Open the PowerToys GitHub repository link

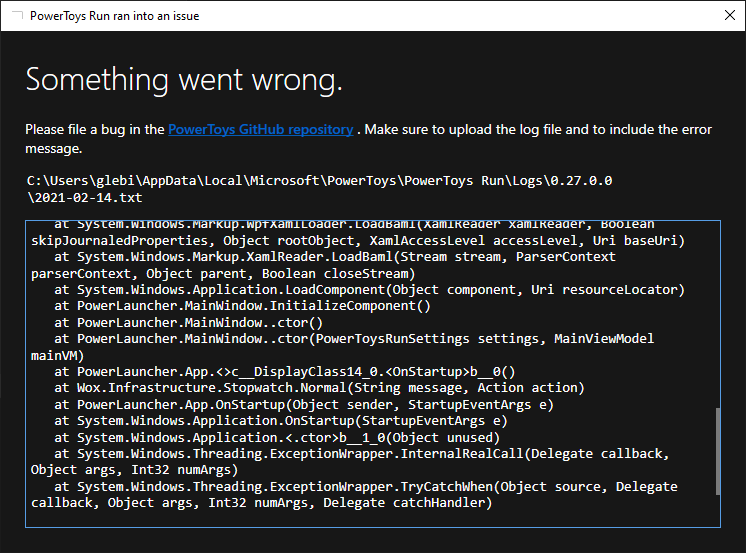tap(261, 129)
